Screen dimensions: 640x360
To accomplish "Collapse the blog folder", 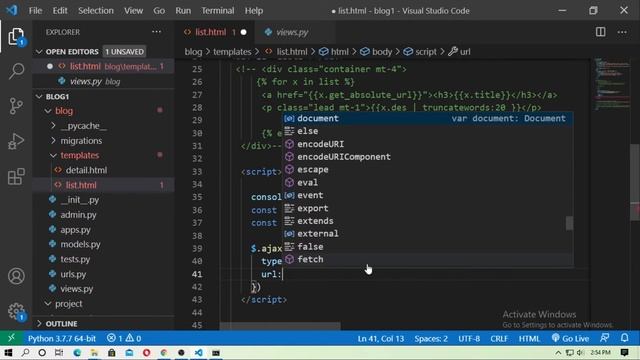I will coord(48,111).
